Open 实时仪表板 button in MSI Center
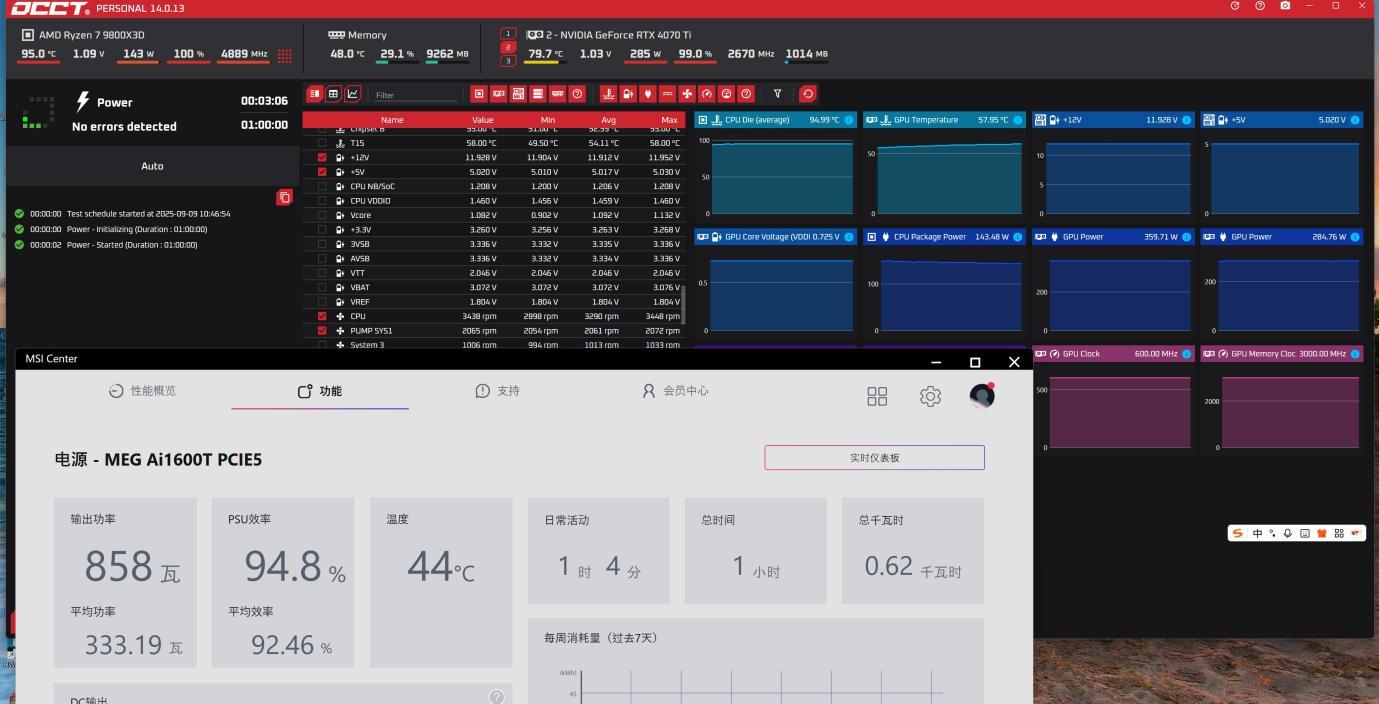Screen dimensions: 1379x704 [x=875, y=457]
